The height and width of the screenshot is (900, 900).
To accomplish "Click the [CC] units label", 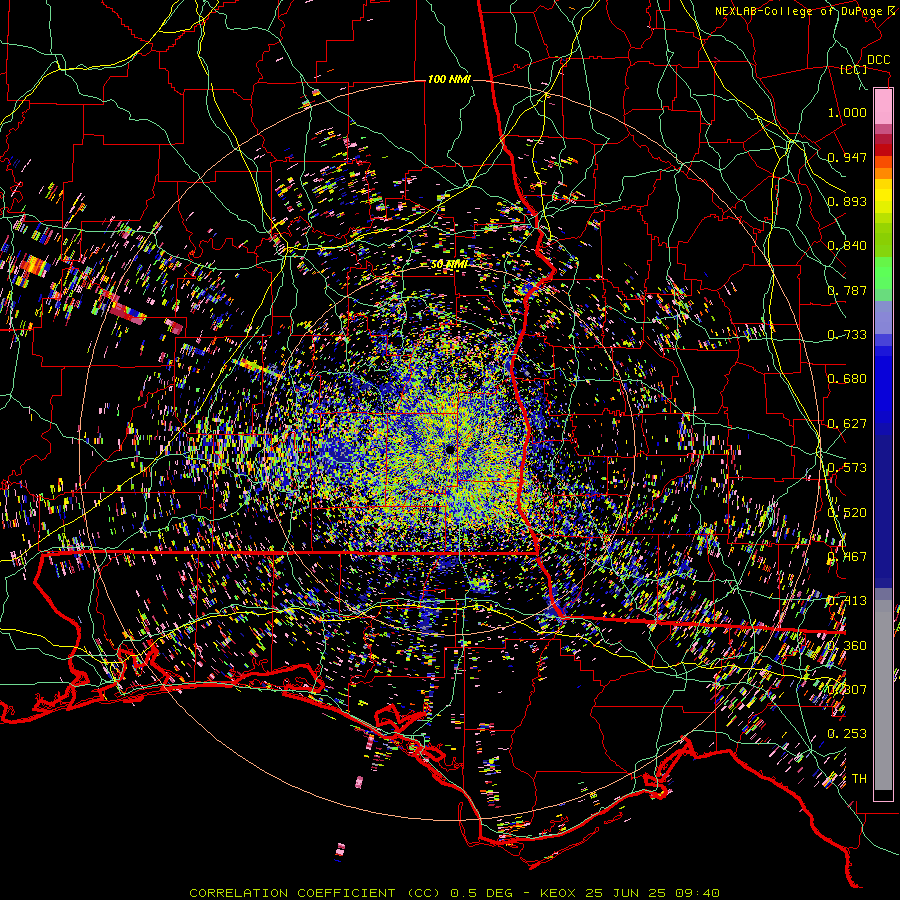I will coord(854,69).
